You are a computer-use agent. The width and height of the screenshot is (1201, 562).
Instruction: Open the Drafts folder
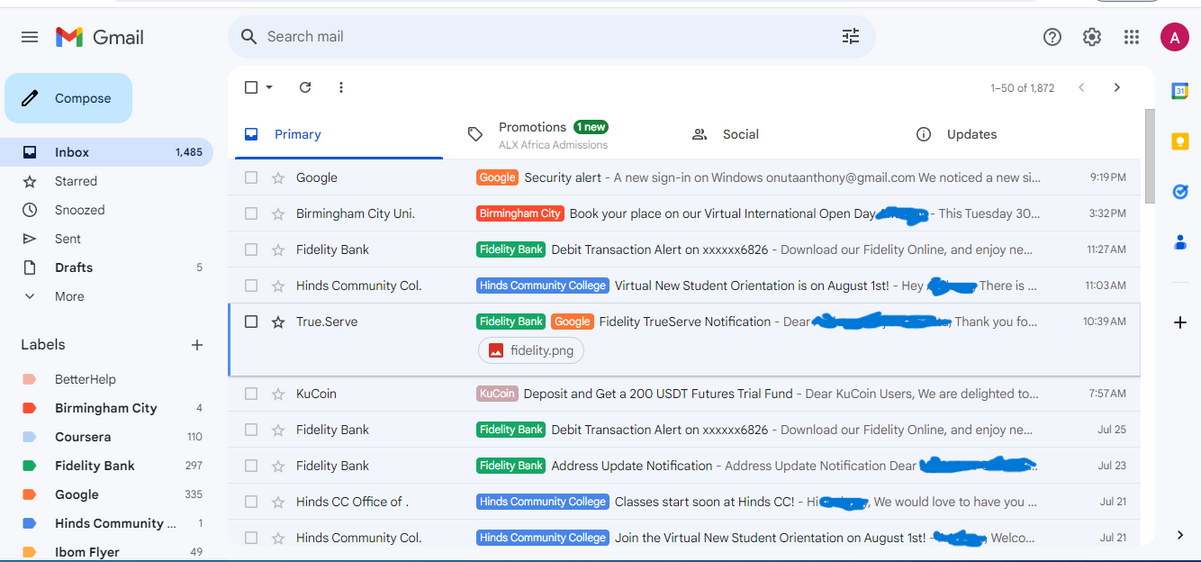(x=107, y=268)
